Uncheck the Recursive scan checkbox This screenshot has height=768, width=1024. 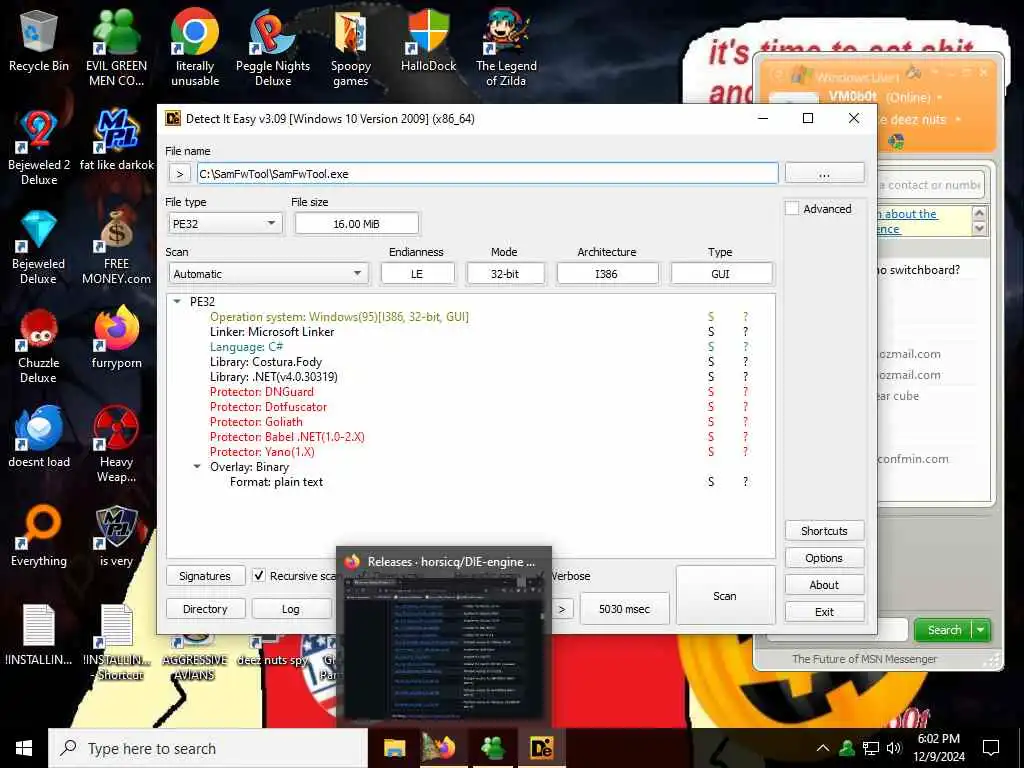(259, 575)
